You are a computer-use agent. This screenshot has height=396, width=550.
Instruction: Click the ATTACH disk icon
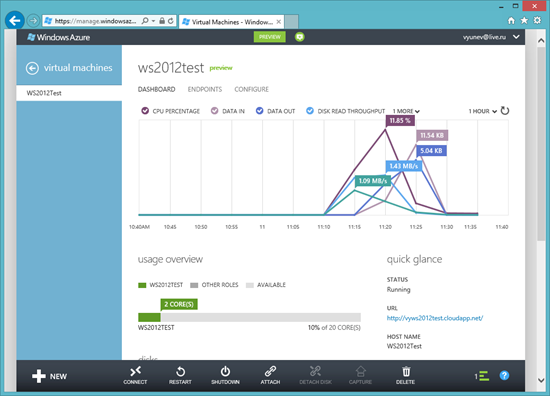click(270, 371)
